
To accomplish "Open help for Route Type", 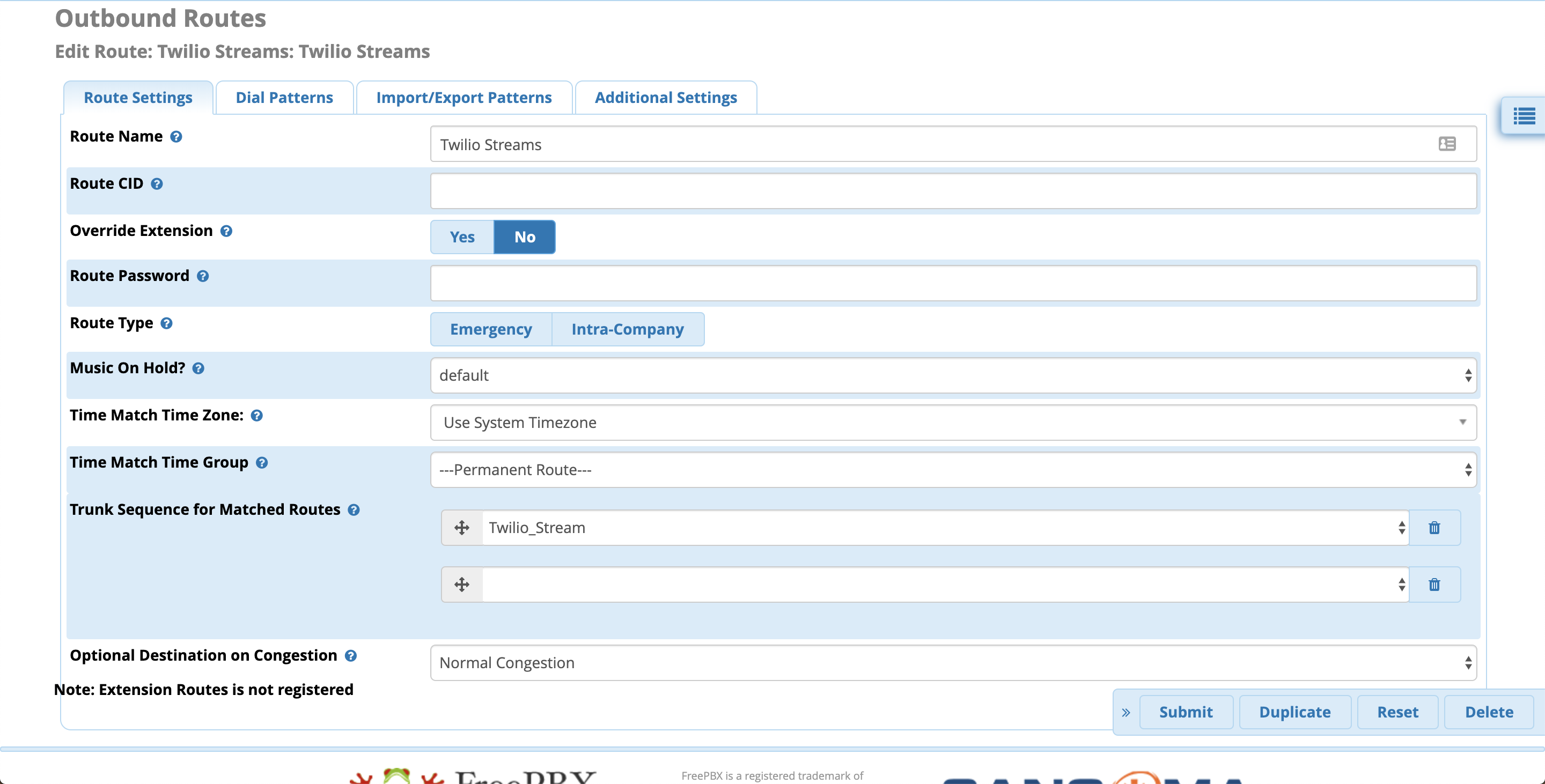I will [x=167, y=324].
